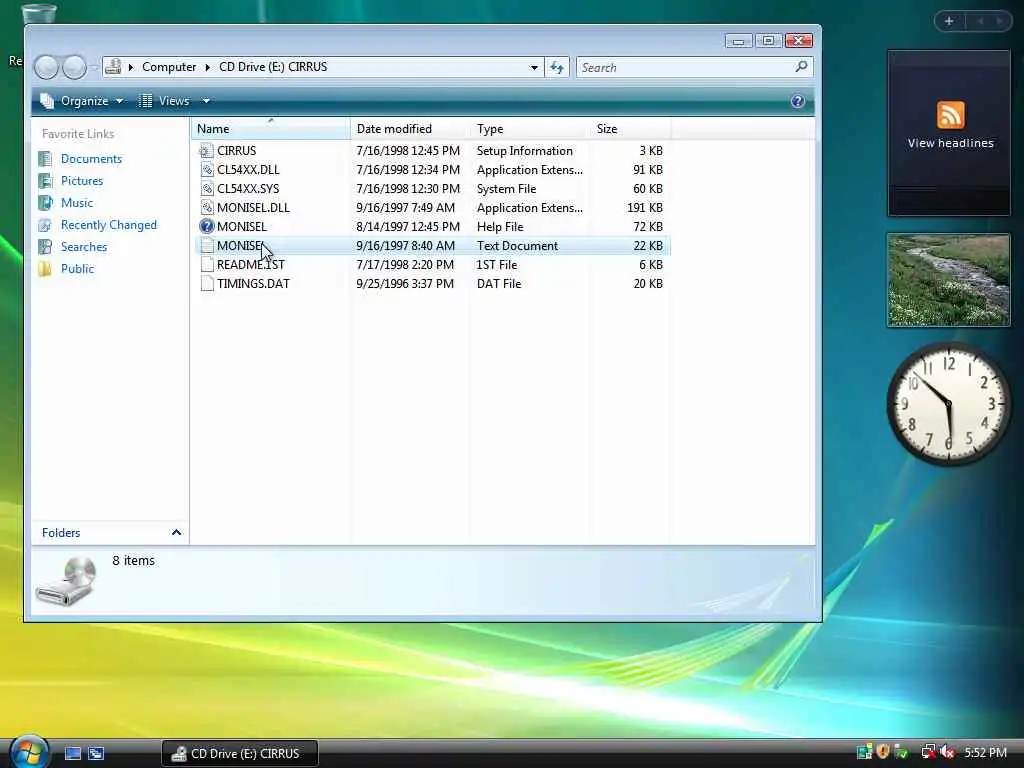Click the README.1ST file icon
1024x768 pixels.
click(x=206, y=264)
